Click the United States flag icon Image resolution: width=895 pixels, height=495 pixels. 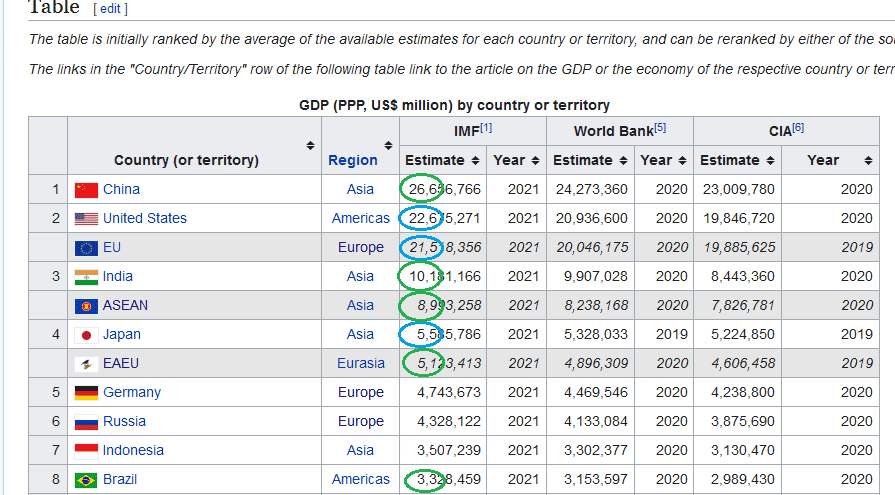pyautogui.click(x=86, y=219)
